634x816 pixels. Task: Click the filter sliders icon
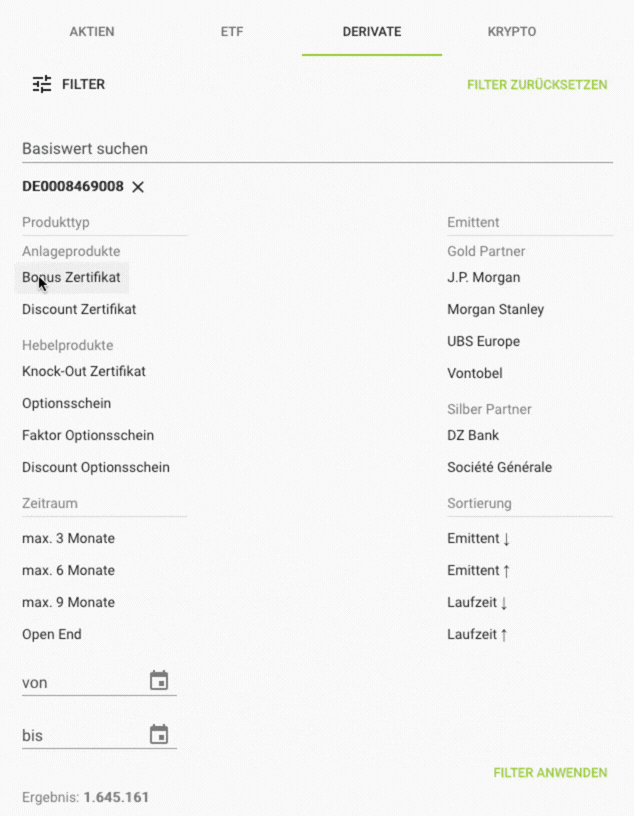coord(41,85)
